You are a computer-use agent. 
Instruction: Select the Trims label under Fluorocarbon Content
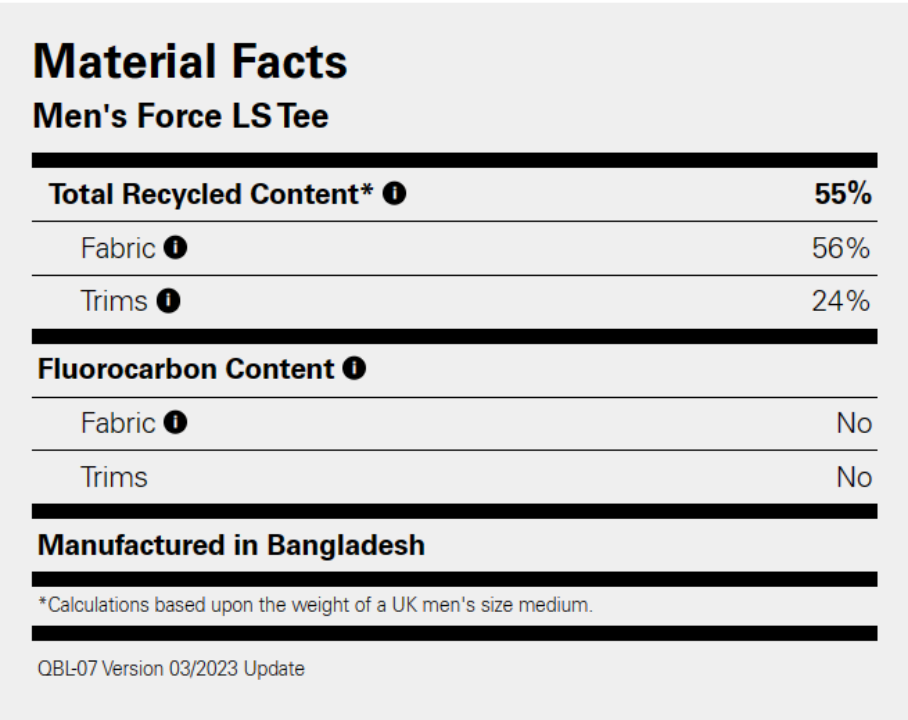pyautogui.click(x=114, y=477)
